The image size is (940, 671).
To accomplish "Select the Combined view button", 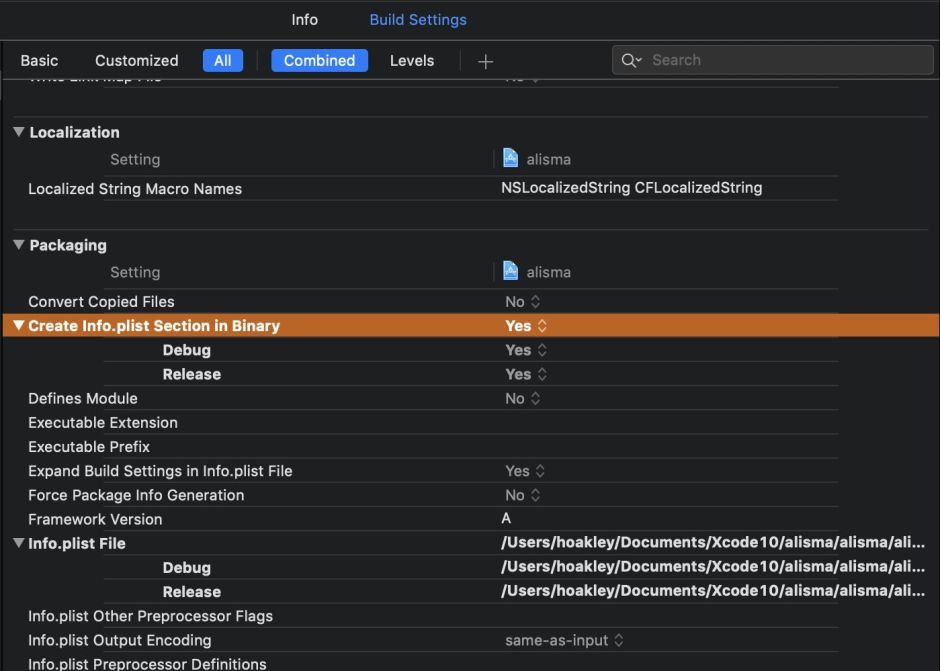I will 319,61.
